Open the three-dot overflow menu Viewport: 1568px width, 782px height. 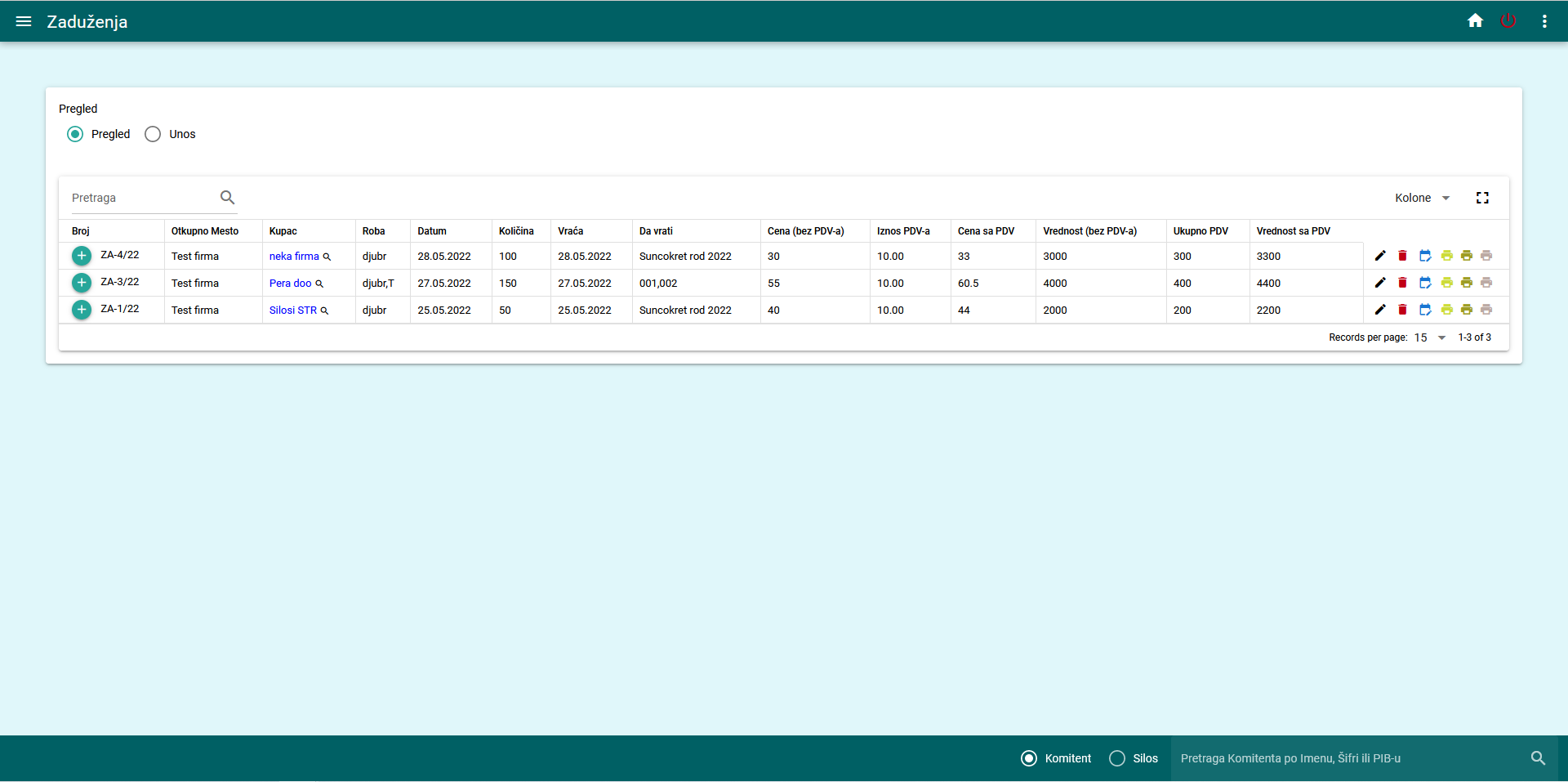(x=1544, y=21)
